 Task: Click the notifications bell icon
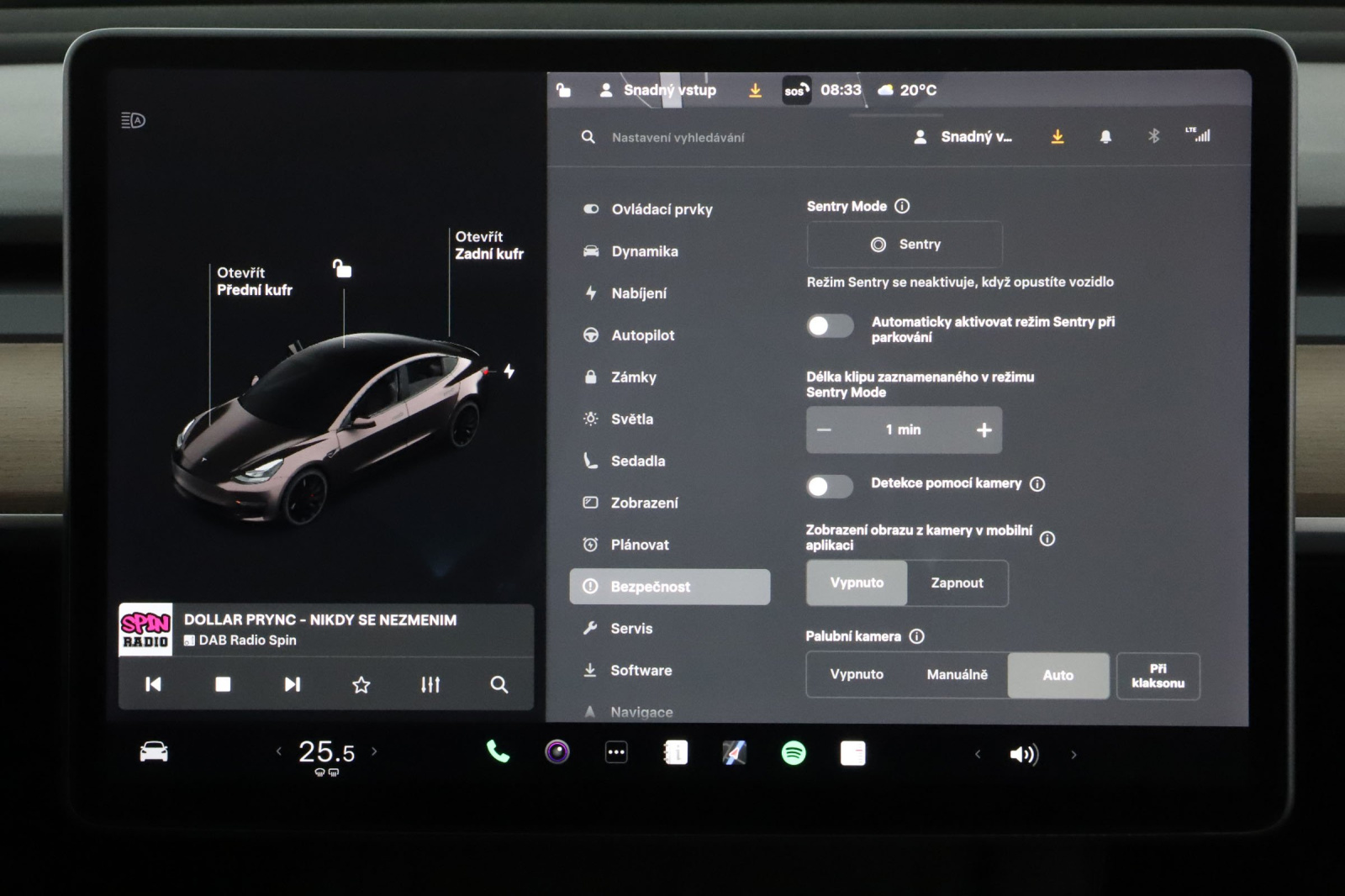coord(1105,136)
